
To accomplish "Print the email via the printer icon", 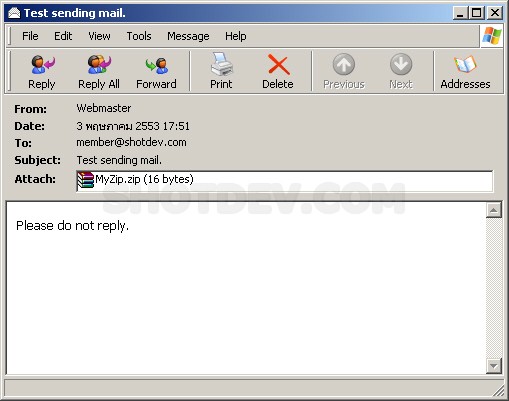I will pos(221,64).
